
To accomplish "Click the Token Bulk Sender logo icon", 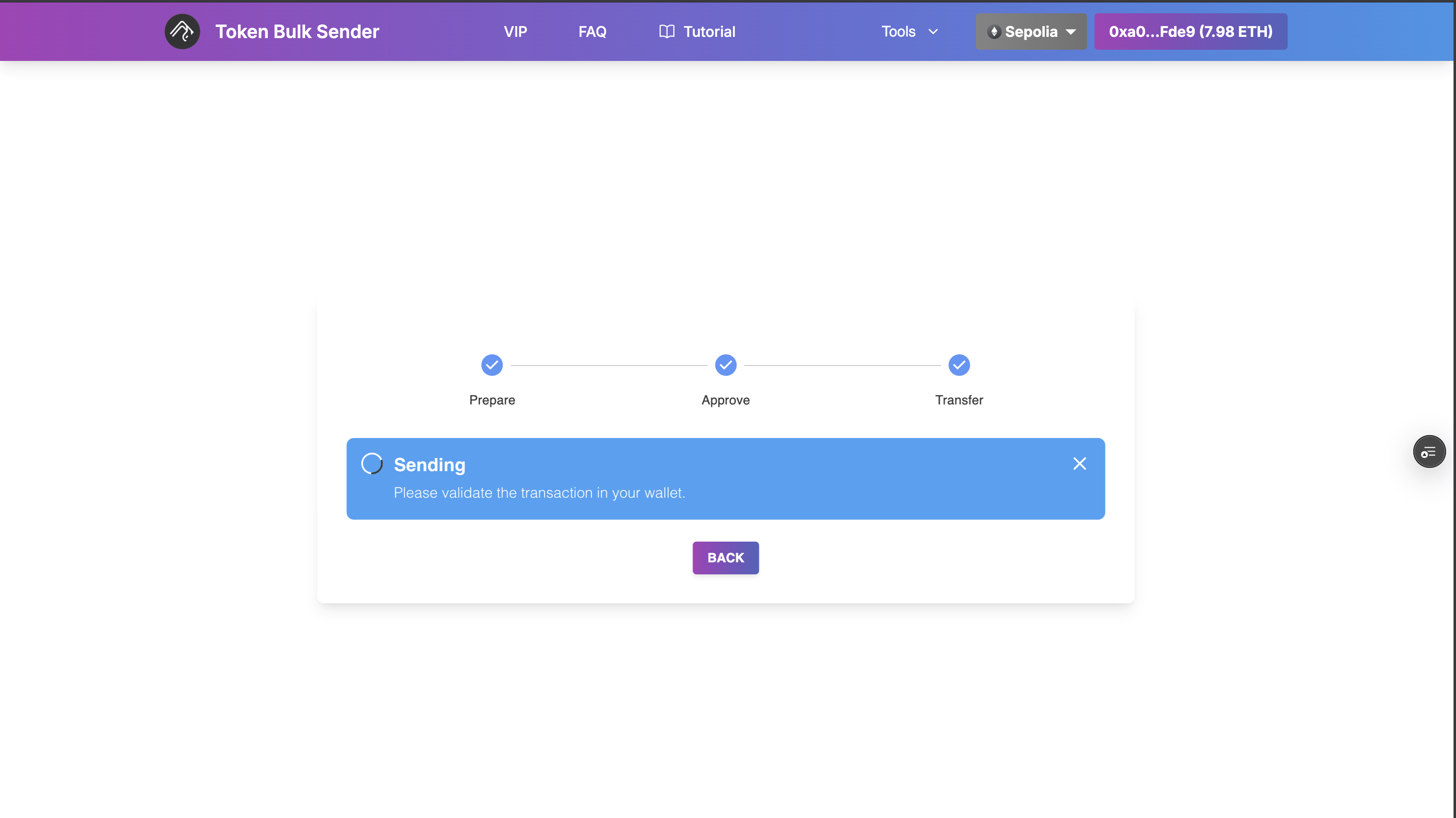I will coord(182,31).
